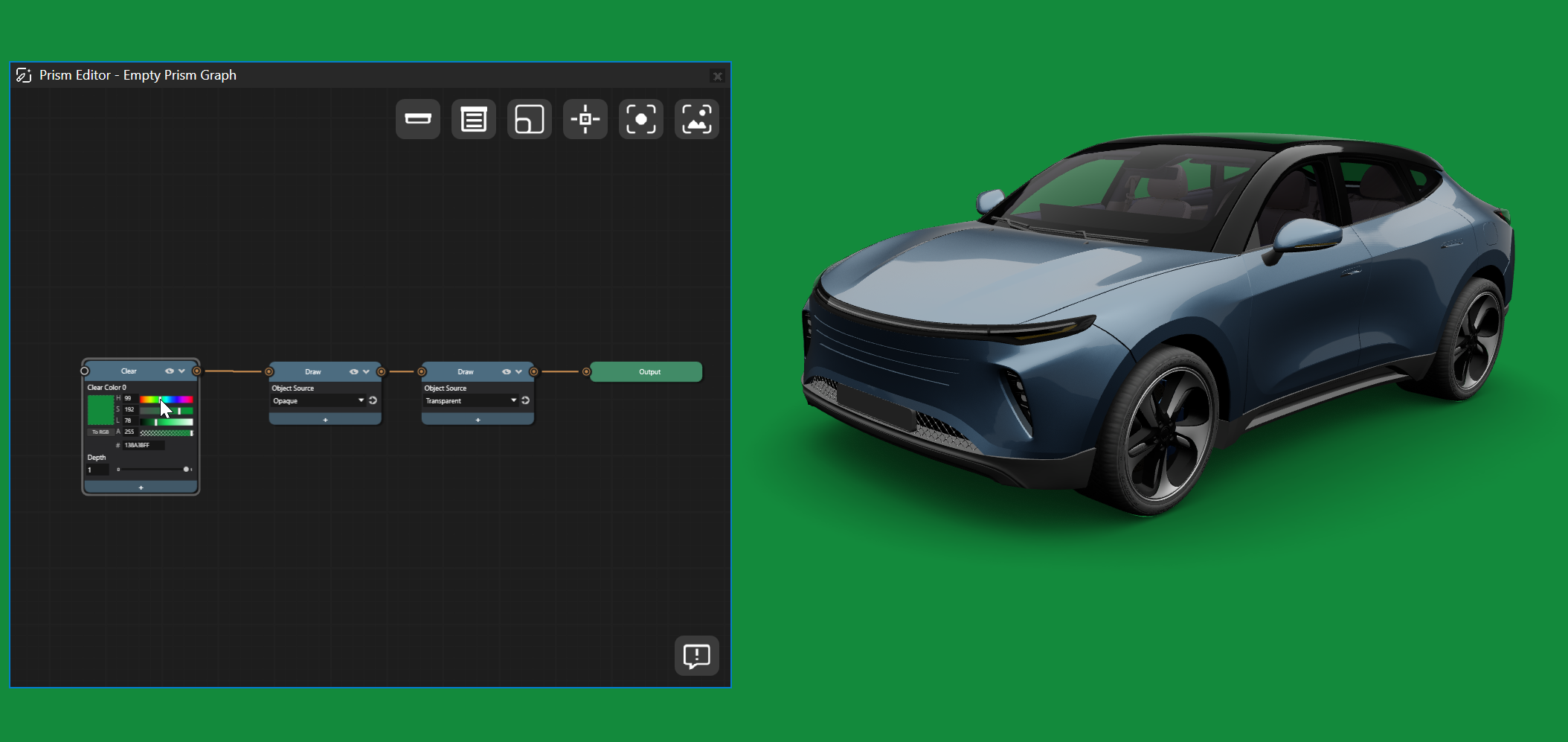This screenshot has width=1568, height=742.
Task: Open the Transparent object source dropdown
Action: coord(471,400)
